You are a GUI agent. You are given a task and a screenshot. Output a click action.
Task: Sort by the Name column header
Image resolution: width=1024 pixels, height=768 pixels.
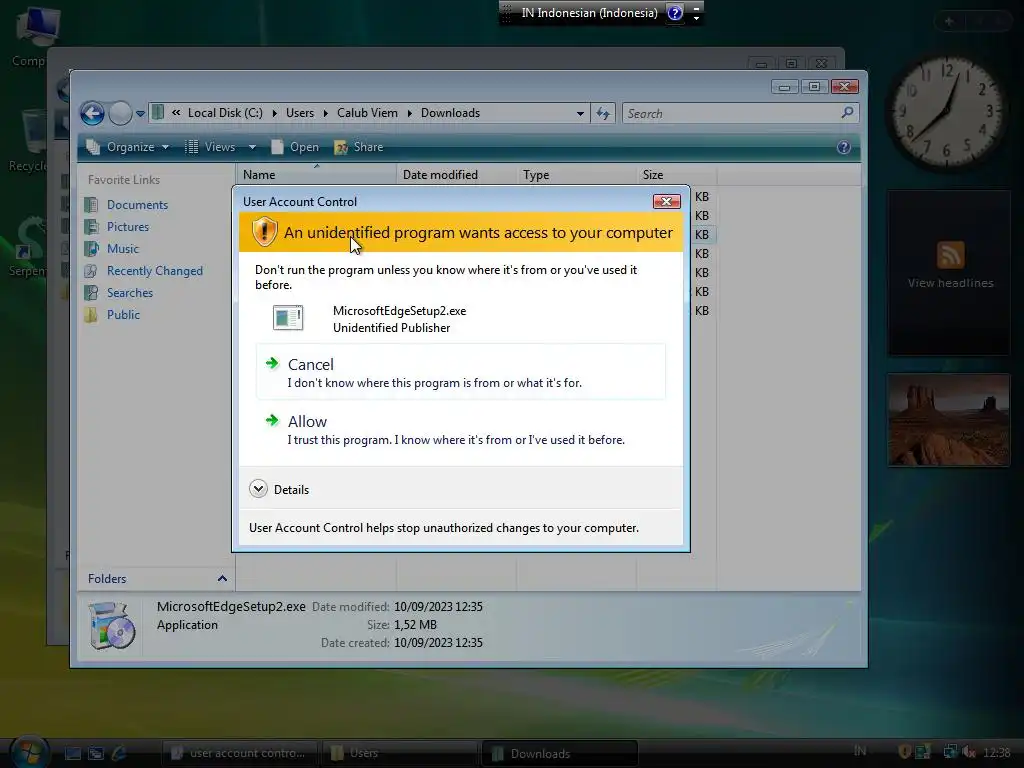pos(316,175)
